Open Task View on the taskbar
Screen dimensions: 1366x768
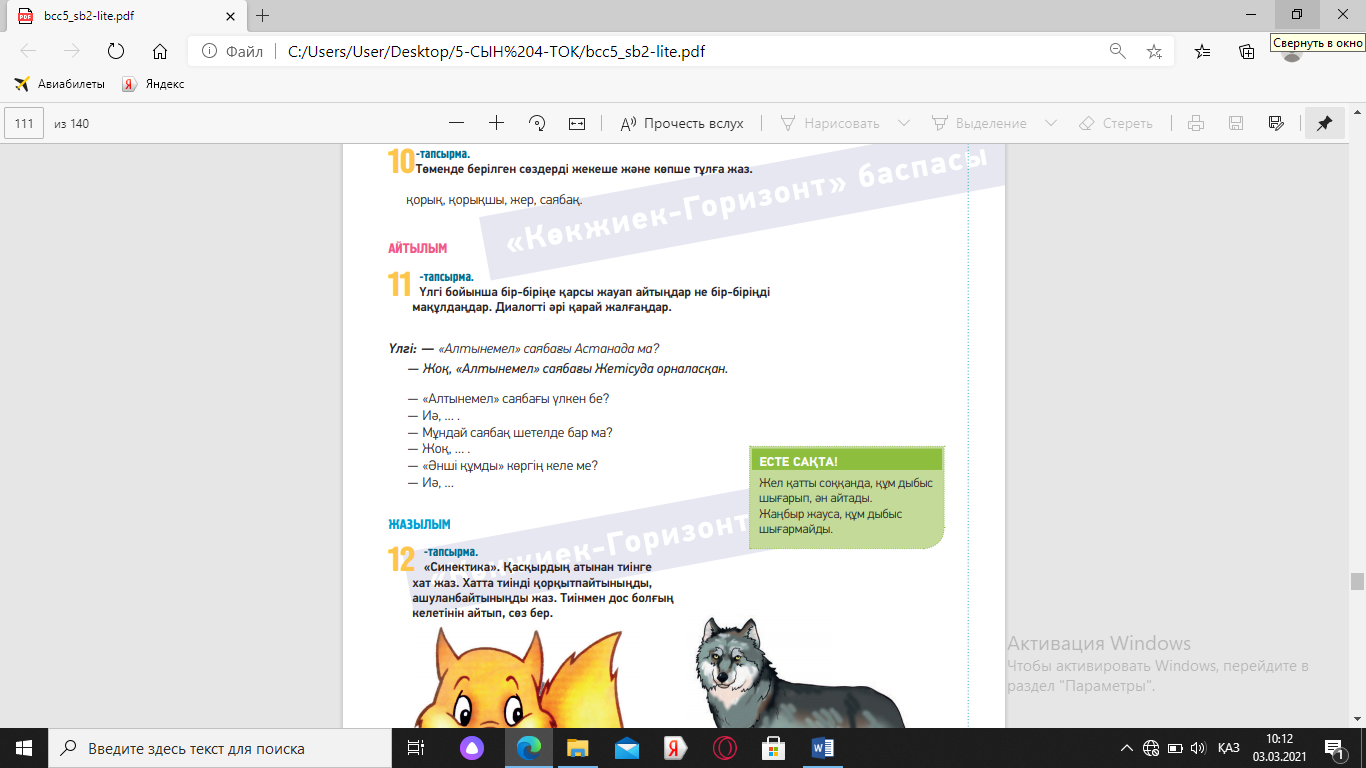click(416, 748)
